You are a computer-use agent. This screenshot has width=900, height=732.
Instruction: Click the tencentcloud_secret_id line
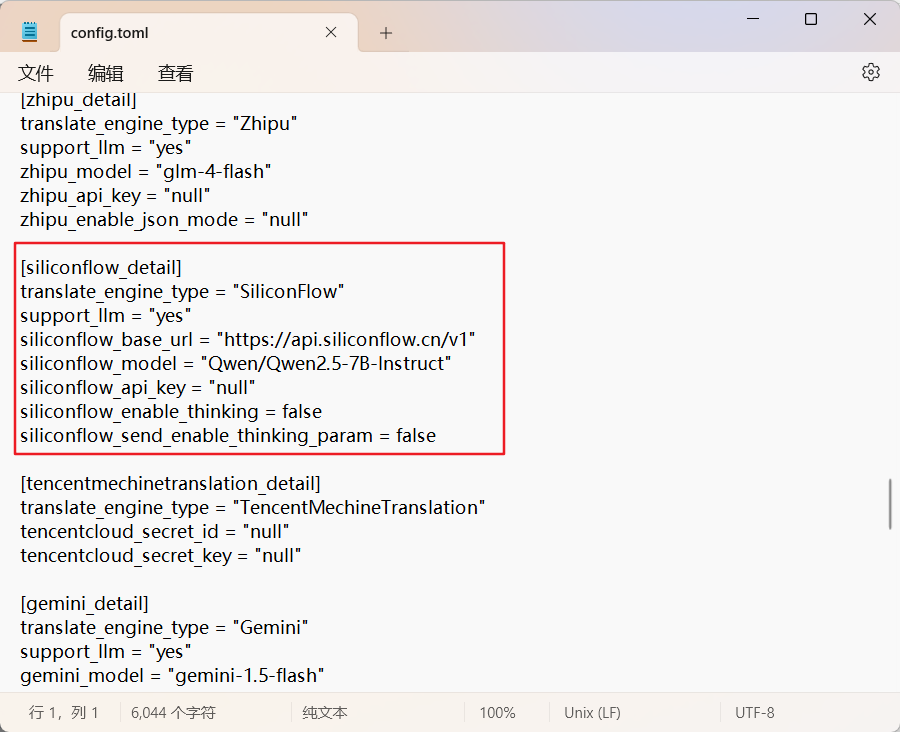[154, 532]
